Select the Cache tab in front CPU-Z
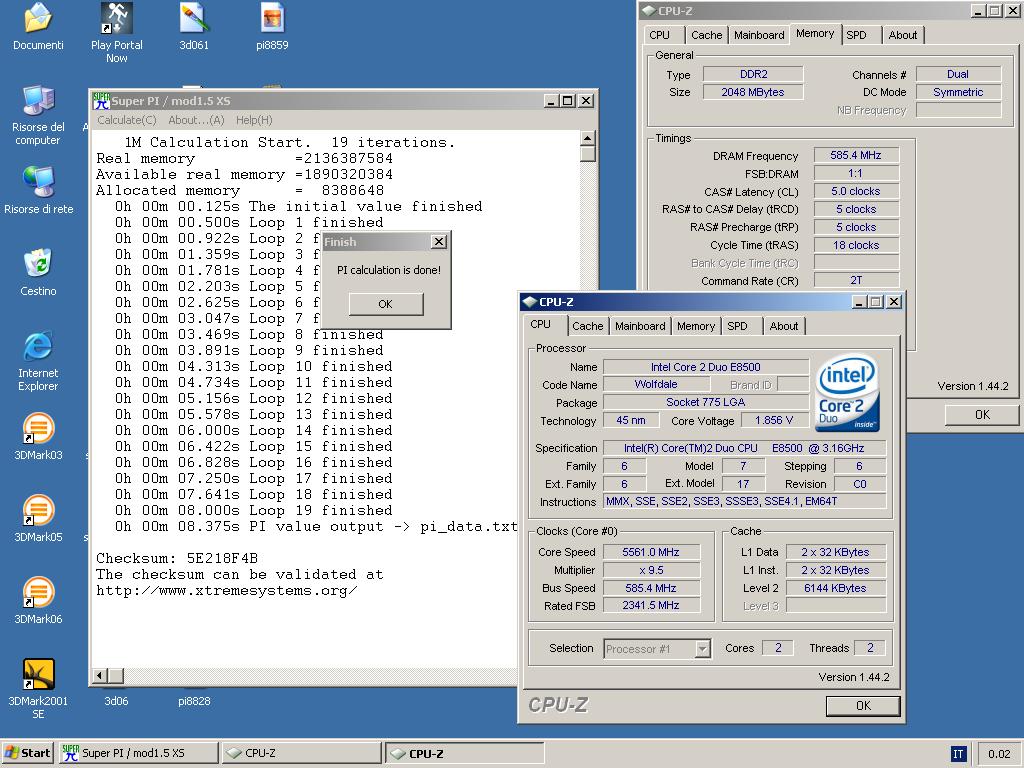This screenshot has width=1024, height=768. (588, 326)
